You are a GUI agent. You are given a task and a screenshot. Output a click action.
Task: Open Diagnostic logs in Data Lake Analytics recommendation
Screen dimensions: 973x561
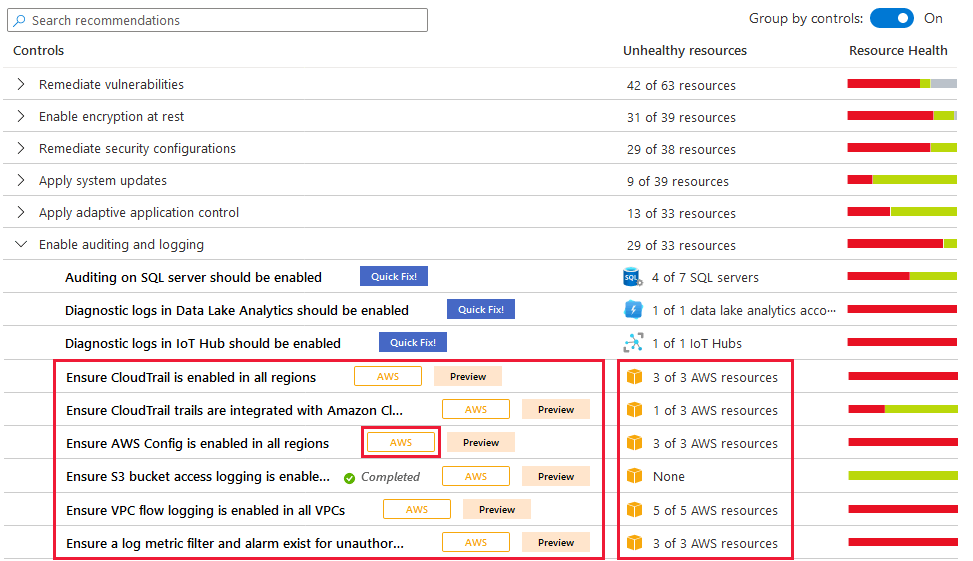pos(236,310)
